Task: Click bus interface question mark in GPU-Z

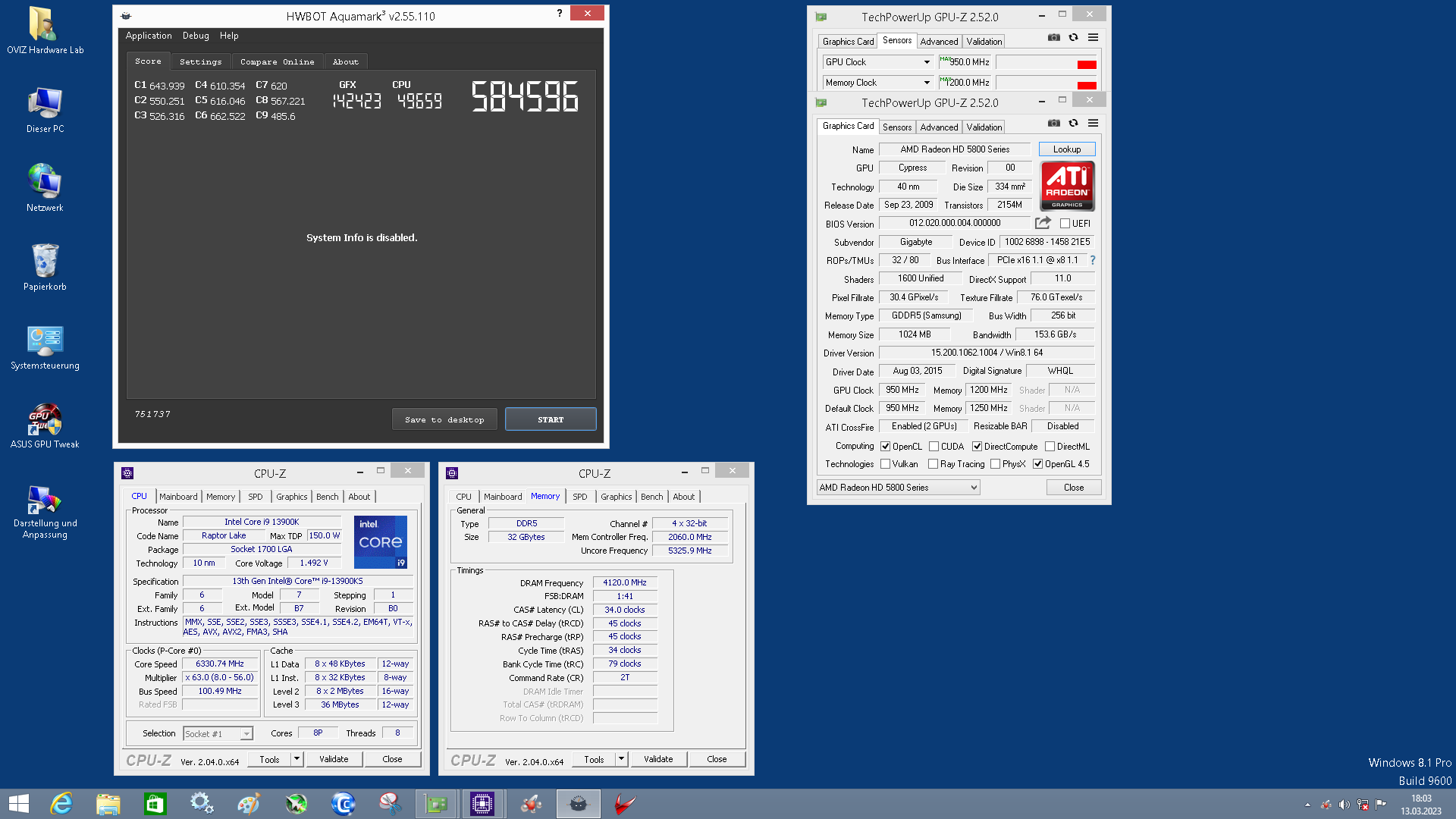Action: tap(1092, 260)
